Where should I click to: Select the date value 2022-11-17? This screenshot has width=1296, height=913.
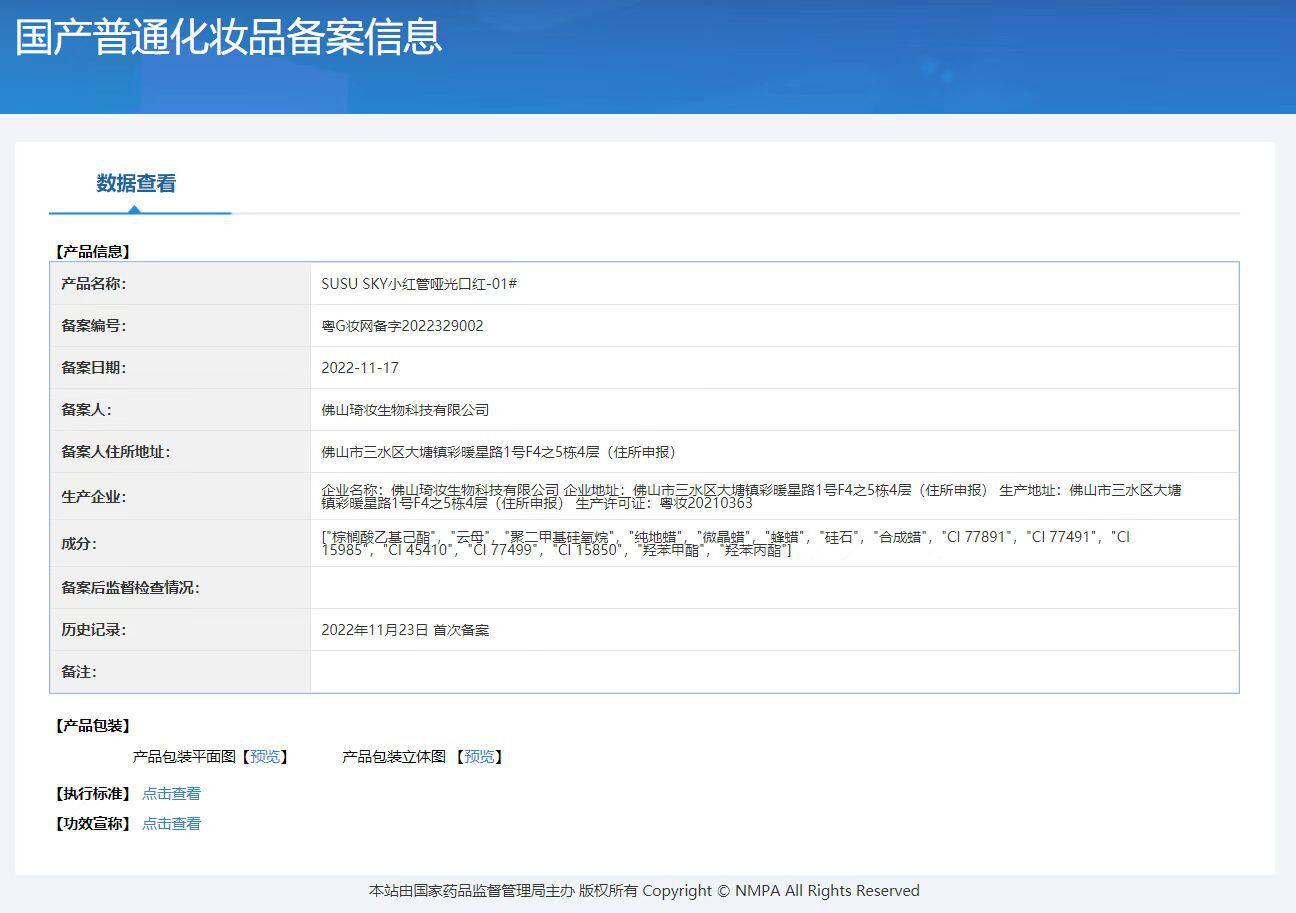(x=360, y=368)
